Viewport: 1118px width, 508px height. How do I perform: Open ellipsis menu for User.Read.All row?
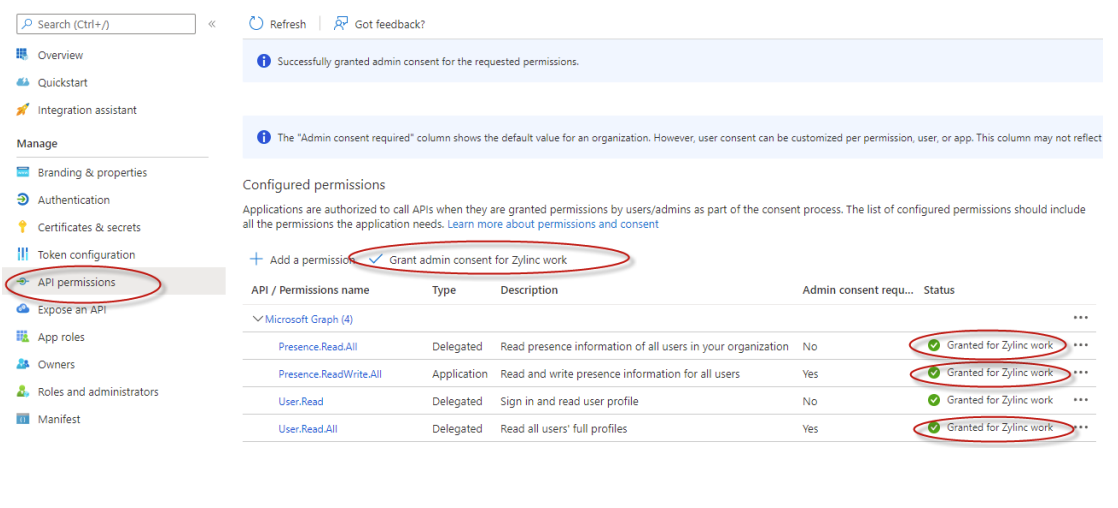1080,427
